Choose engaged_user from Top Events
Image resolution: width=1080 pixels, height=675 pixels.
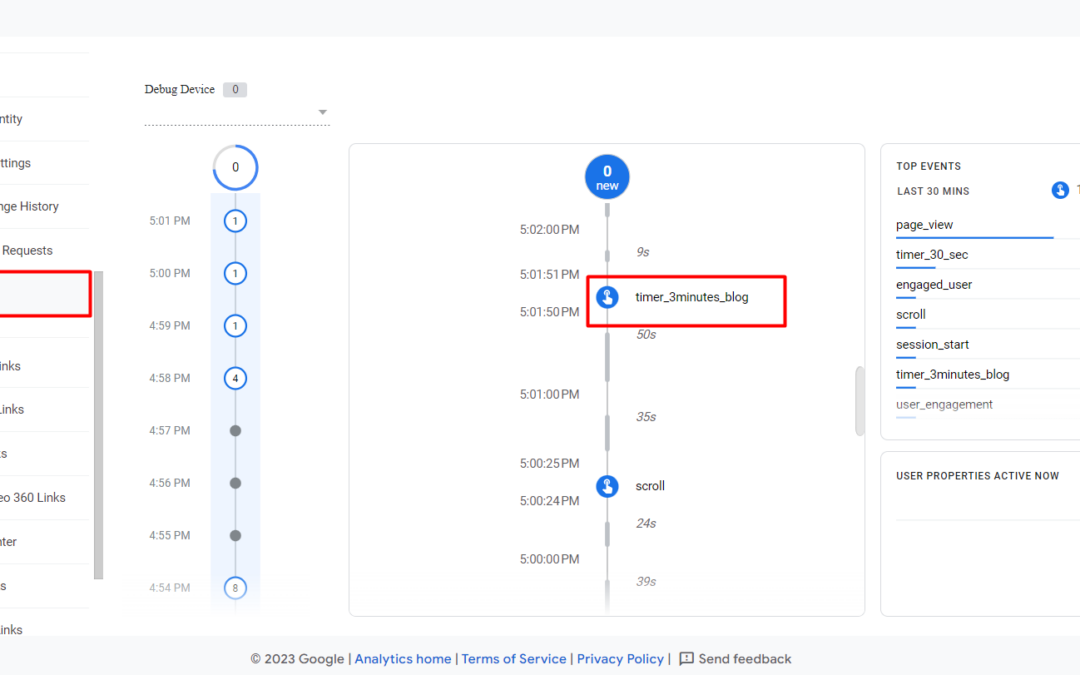pos(933,285)
